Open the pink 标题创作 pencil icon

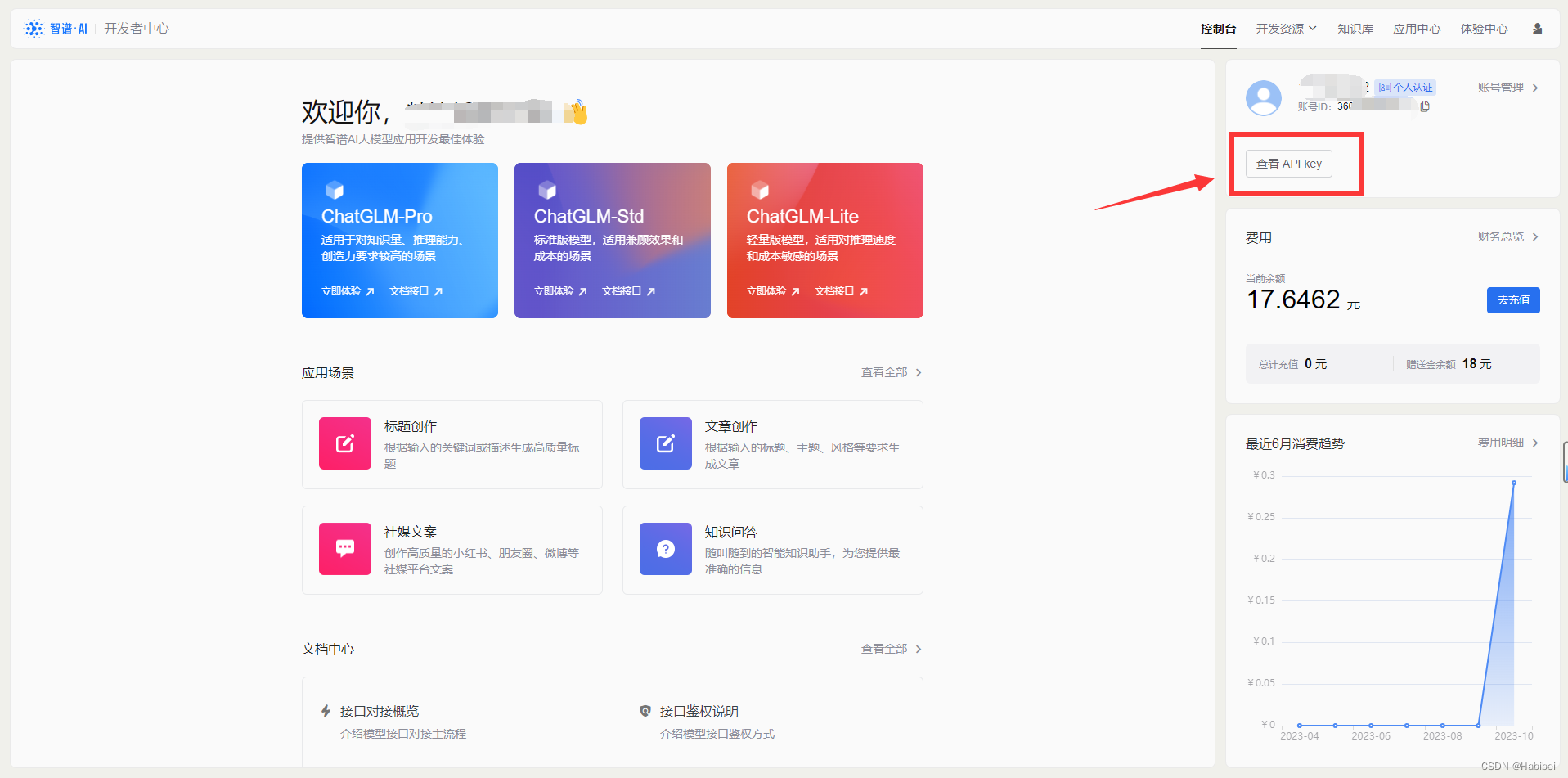[344, 443]
